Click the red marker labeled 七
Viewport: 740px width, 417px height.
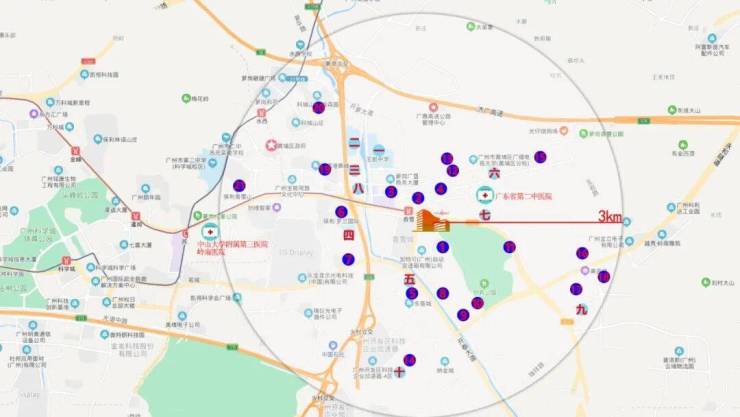(x=484, y=215)
